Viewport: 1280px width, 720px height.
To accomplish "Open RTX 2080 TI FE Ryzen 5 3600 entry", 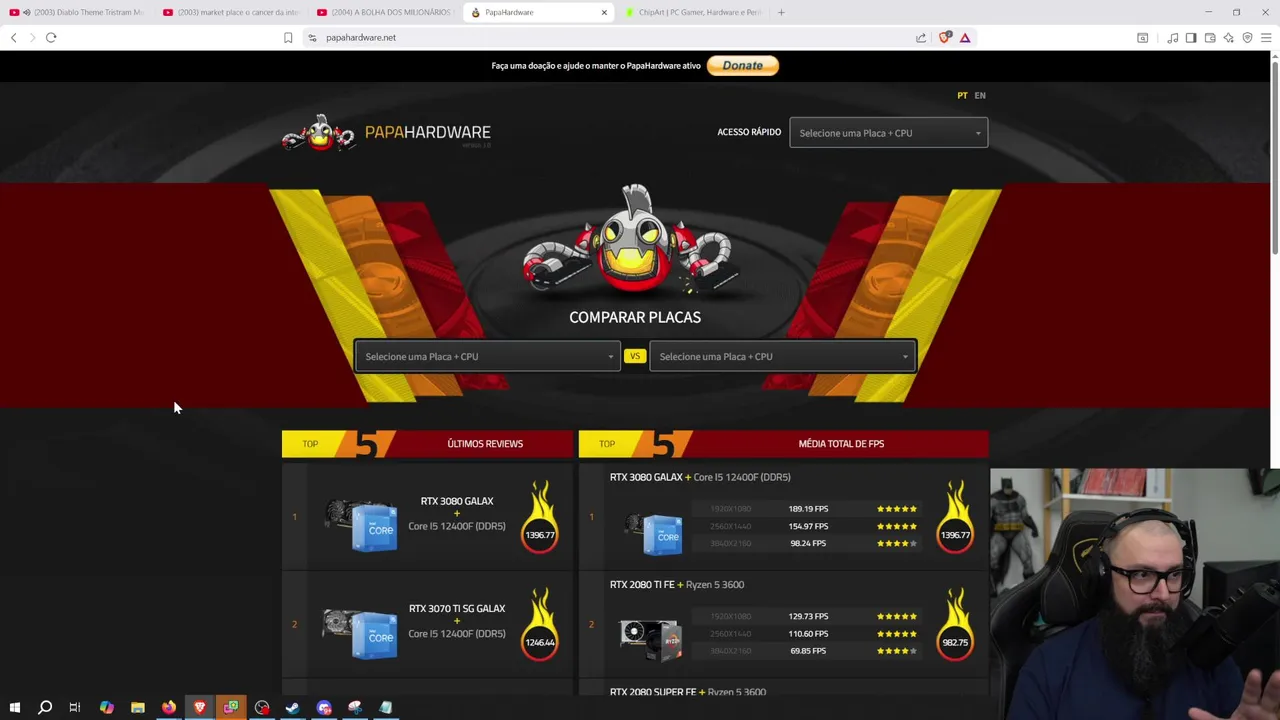I will point(677,585).
